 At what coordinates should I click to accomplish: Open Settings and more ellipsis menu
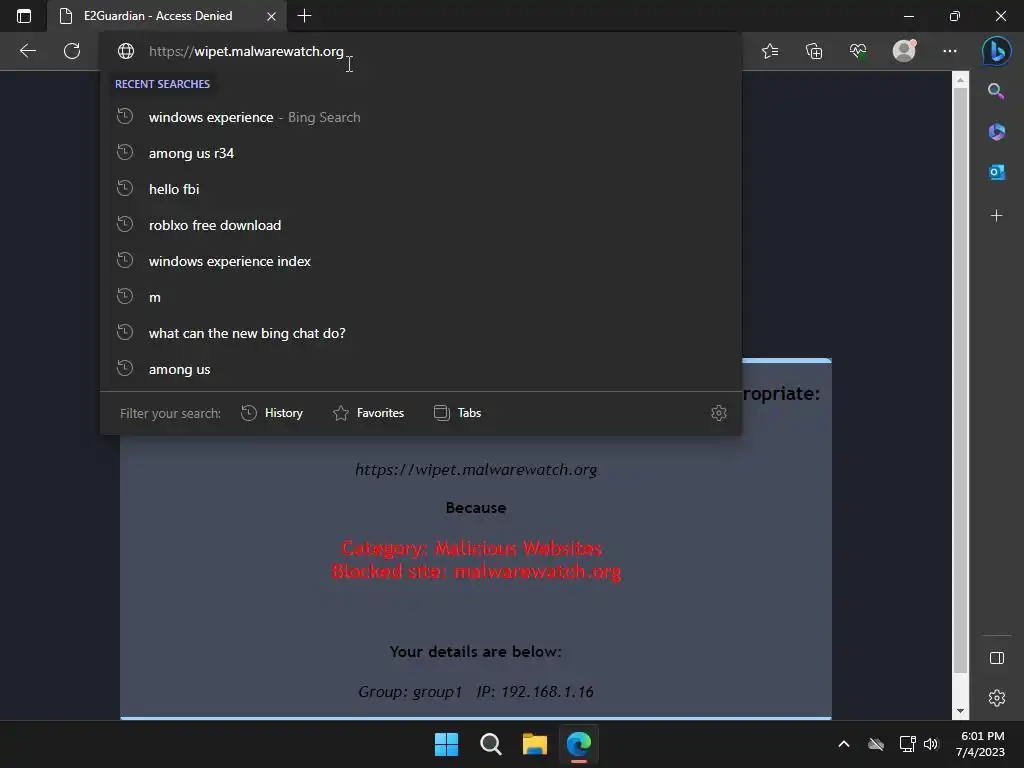click(x=950, y=51)
